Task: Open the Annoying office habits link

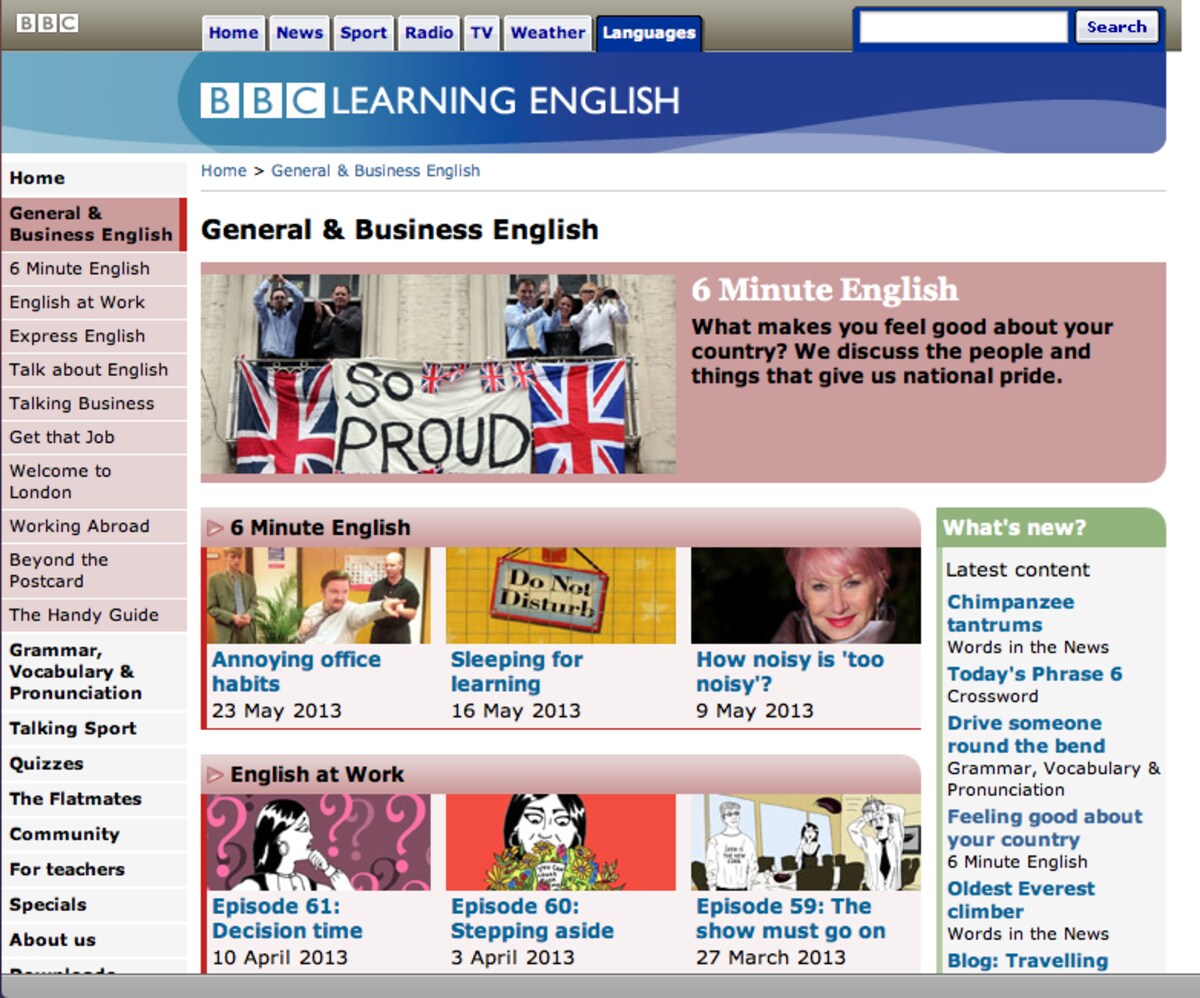Action: coord(296,672)
